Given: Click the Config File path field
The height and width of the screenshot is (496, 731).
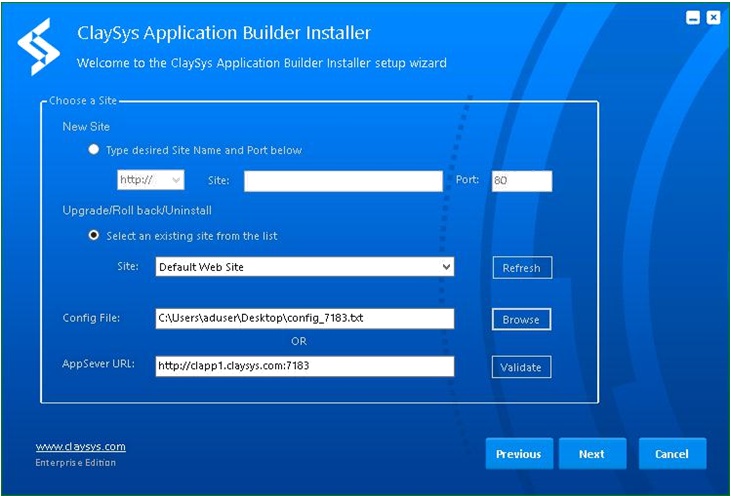Looking at the screenshot, I should [305, 318].
